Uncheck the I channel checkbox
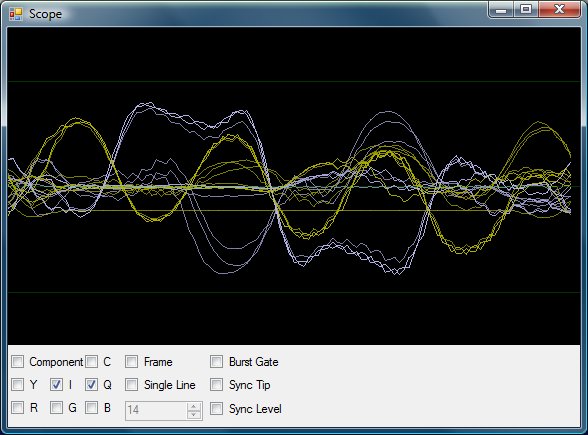This screenshot has width=588, height=435. click(56, 385)
